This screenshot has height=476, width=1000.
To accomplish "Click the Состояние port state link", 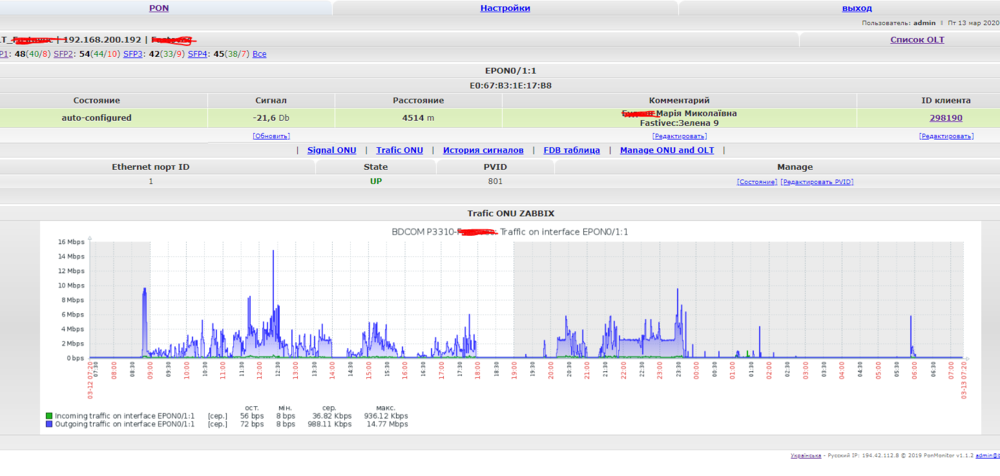I will [757, 182].
